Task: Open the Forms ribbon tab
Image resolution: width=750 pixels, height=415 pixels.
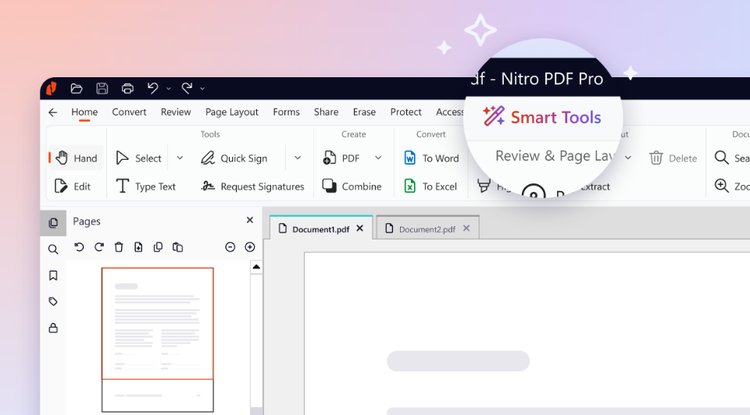Action: [287, 112]
